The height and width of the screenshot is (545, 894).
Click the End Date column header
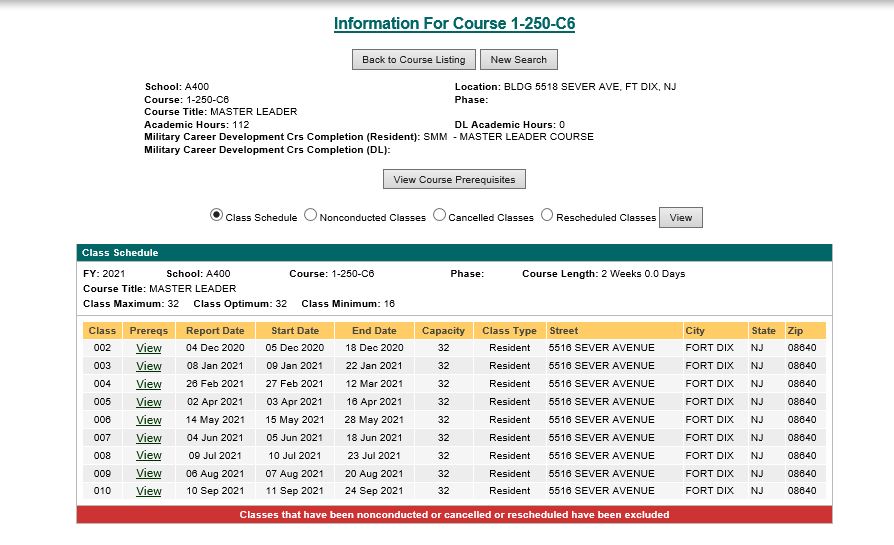(x=374, y=331)
